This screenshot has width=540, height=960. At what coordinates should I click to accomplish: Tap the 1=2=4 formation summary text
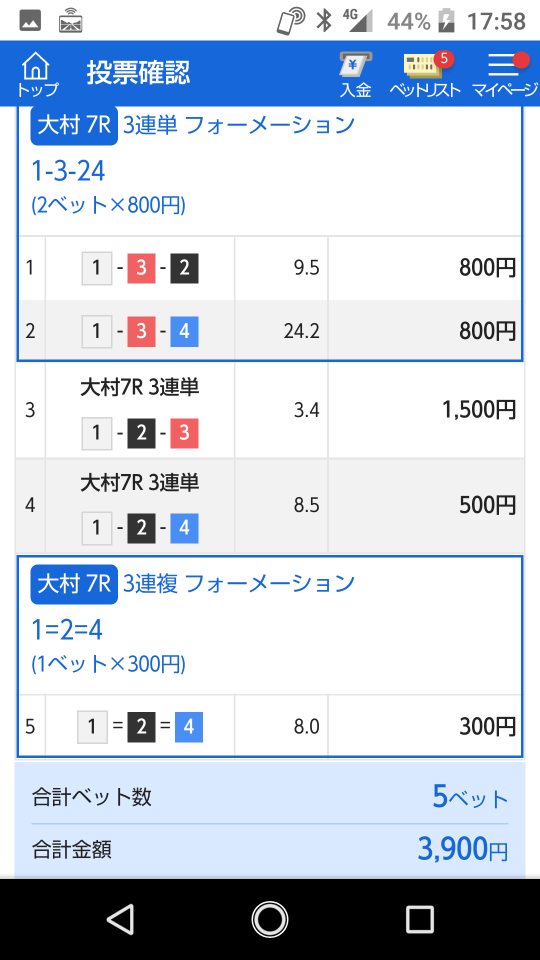(x=67, y=630)
